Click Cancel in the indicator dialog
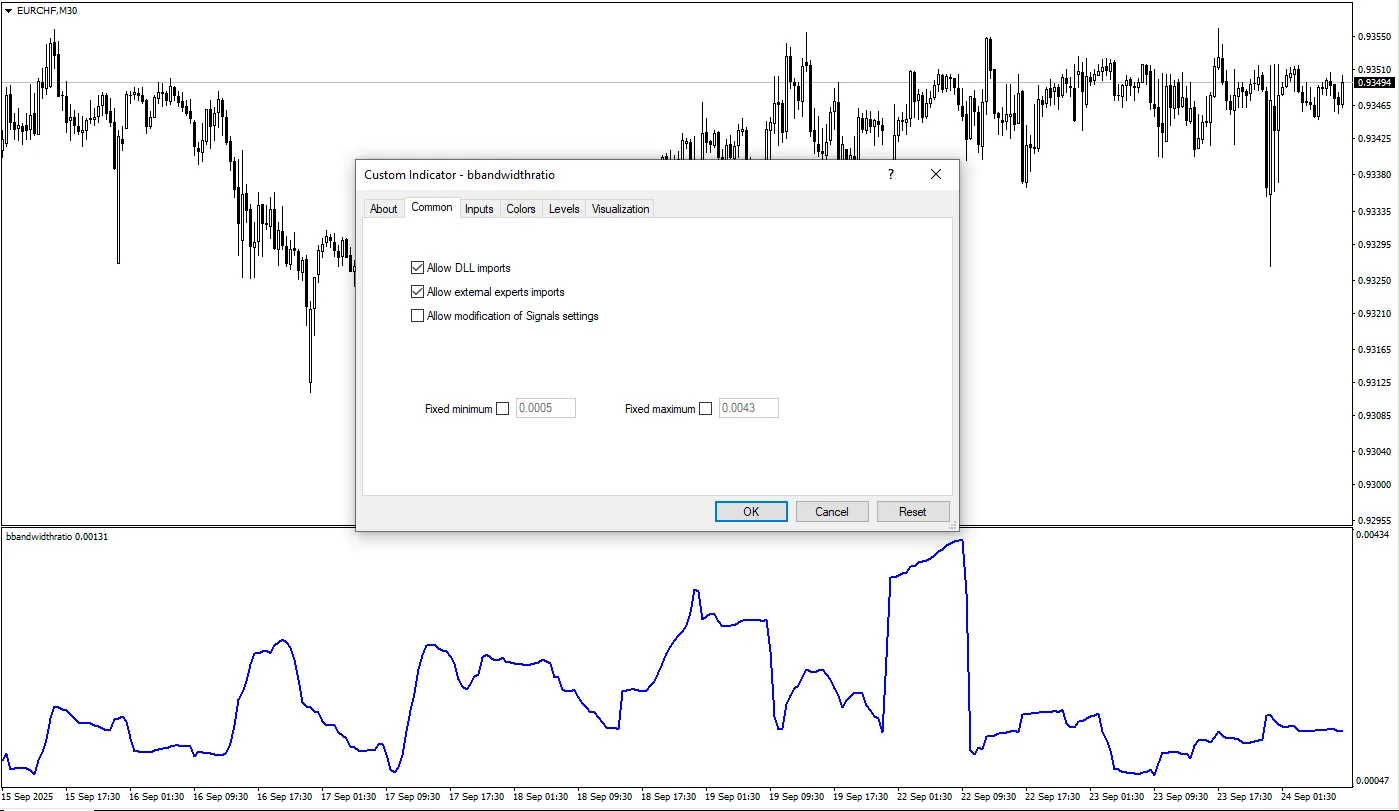Screen dimensions: 1399x811 pos(832,511)
